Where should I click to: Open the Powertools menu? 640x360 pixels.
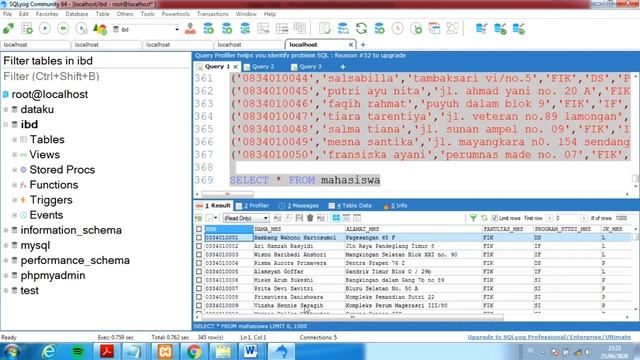click(x=176, y=14)
